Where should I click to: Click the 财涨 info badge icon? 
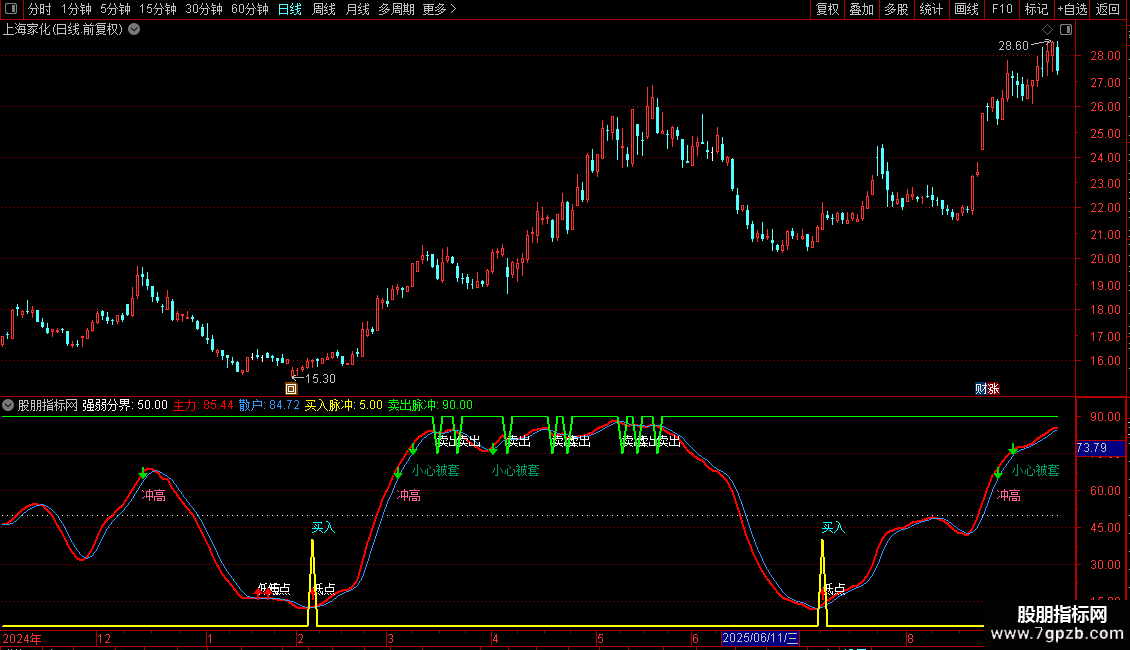pos(987,388)
